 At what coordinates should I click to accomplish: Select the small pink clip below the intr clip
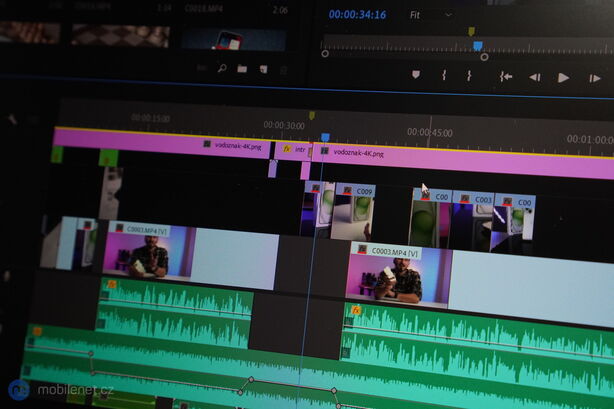[x=305, y=170]
